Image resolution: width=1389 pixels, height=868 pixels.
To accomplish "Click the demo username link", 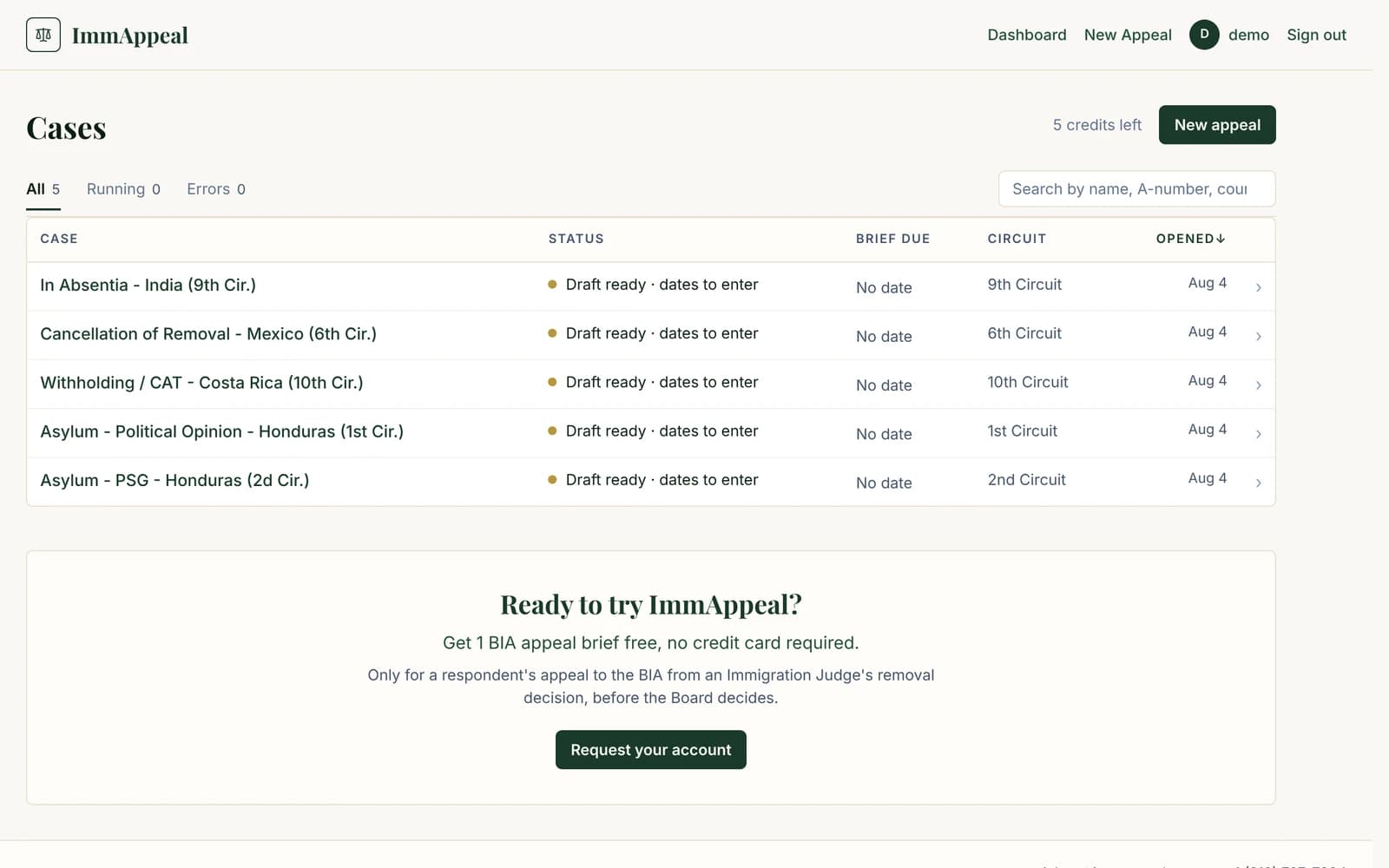I will [x=1248, y=35].
